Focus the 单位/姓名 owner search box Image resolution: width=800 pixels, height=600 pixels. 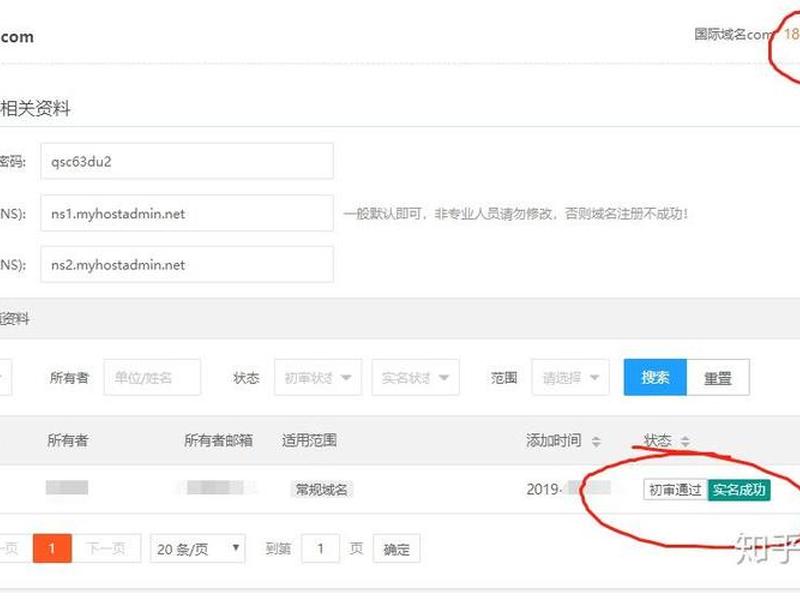(152, 378)
